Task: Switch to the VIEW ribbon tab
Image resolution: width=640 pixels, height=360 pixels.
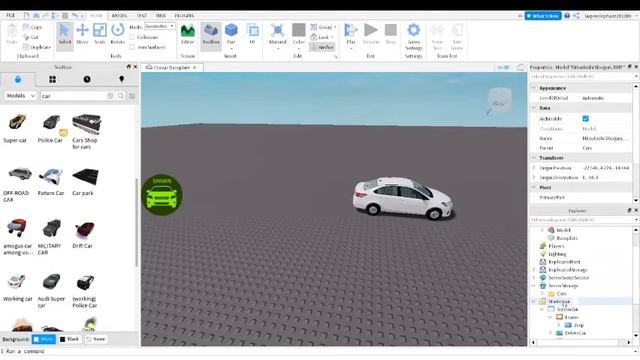Action: point(160,16)
